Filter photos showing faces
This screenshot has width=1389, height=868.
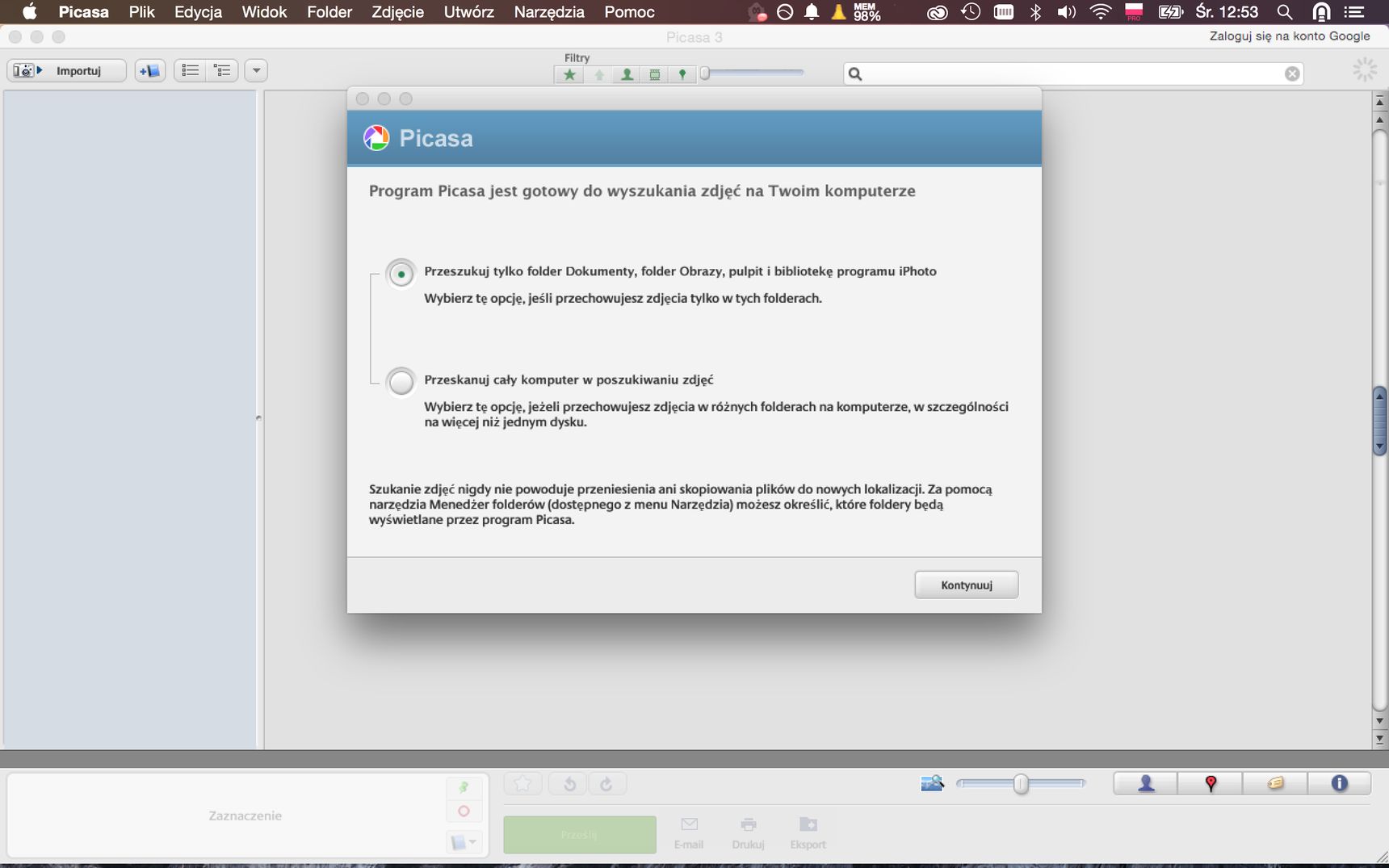(x=627, y=74)
